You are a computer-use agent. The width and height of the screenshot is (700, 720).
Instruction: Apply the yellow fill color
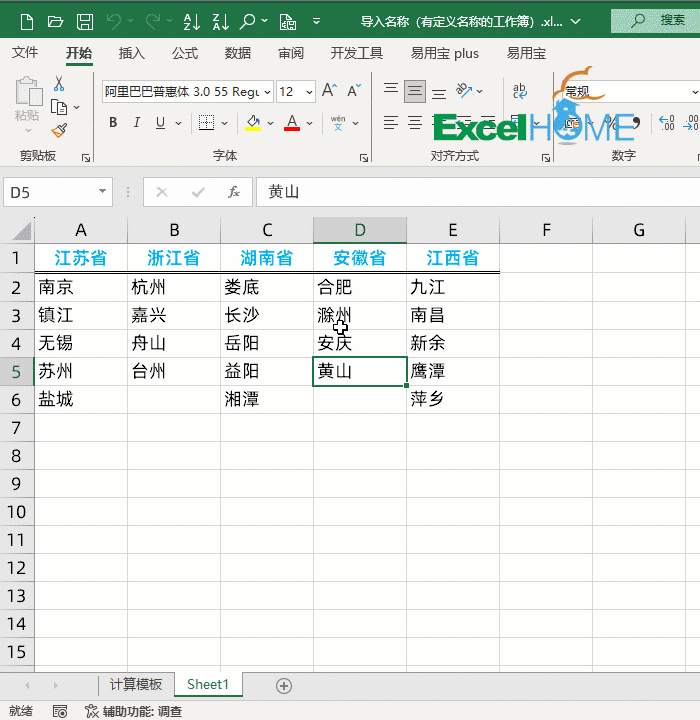[x=253, y=123]
